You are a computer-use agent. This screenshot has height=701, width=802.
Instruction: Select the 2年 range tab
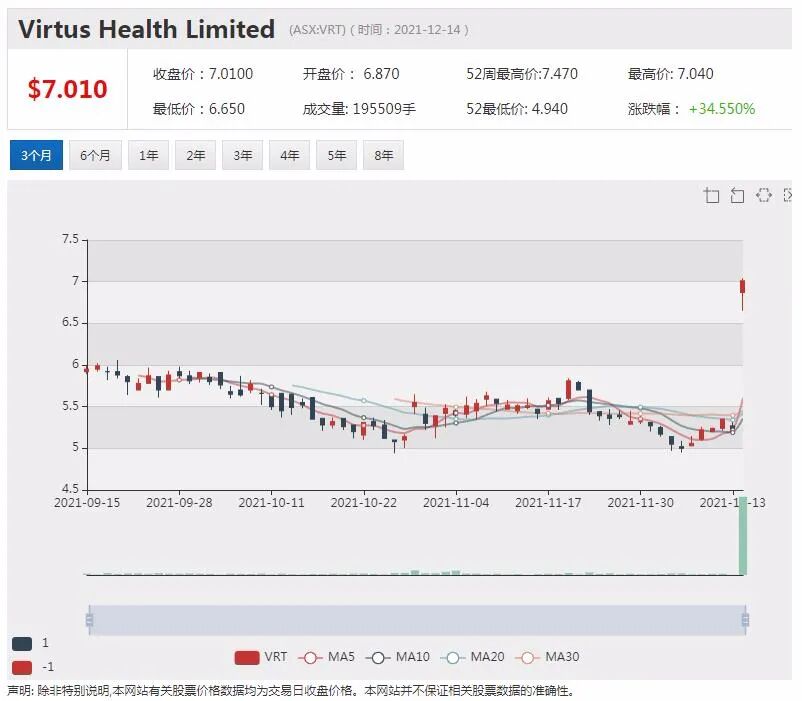click(195, 155)
